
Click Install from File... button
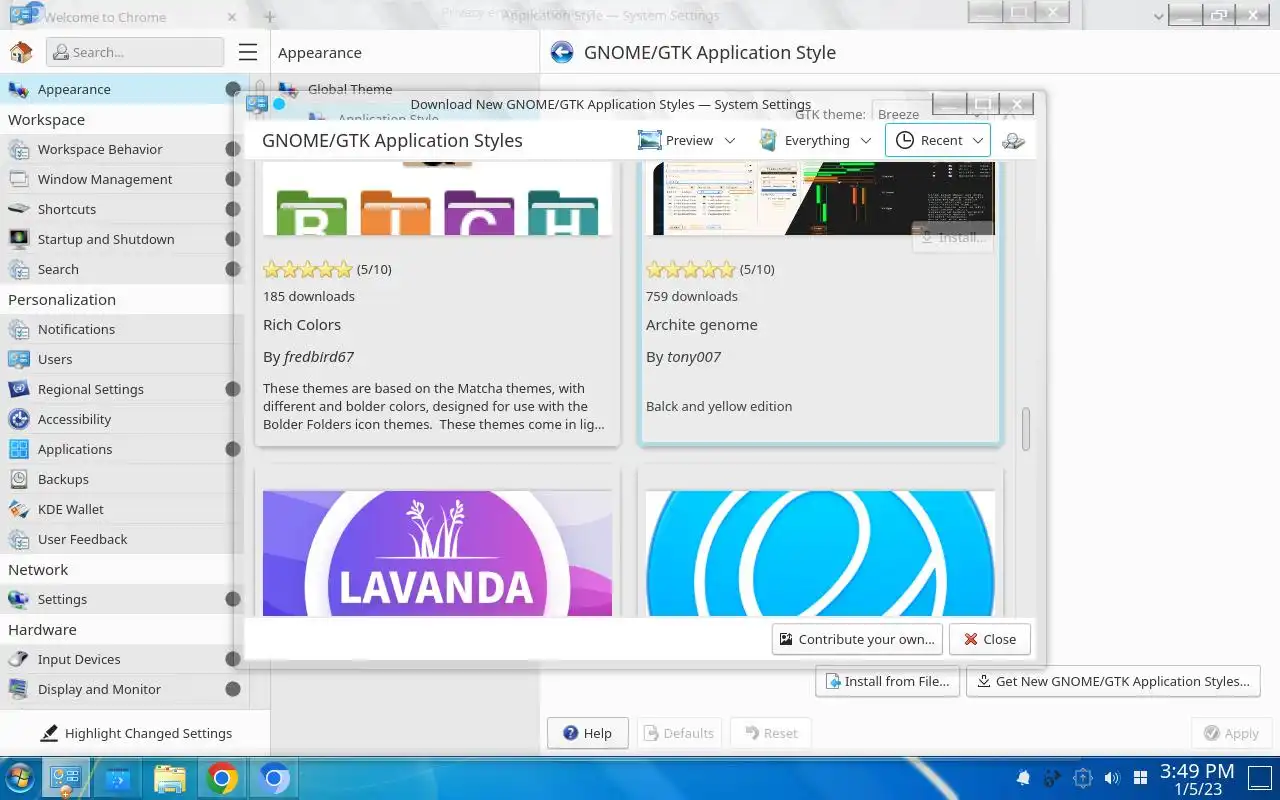(x=888, y=681)
